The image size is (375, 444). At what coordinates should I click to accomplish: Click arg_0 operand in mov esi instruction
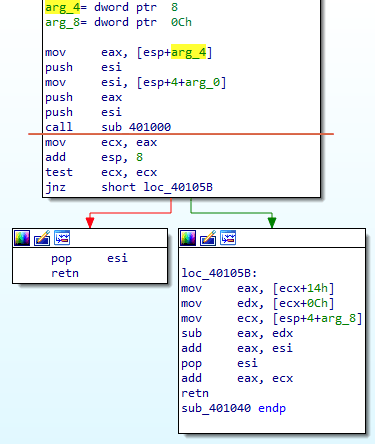[202, 82]
